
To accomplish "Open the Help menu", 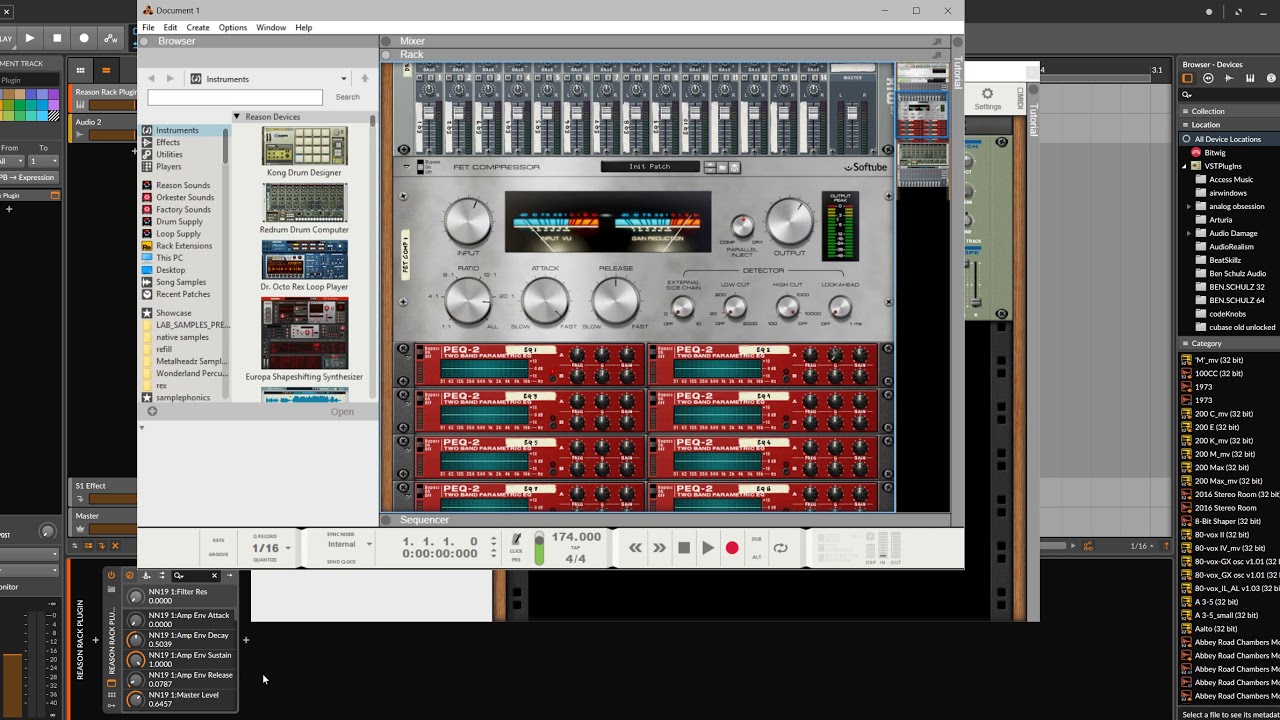I will click(304, 27).
